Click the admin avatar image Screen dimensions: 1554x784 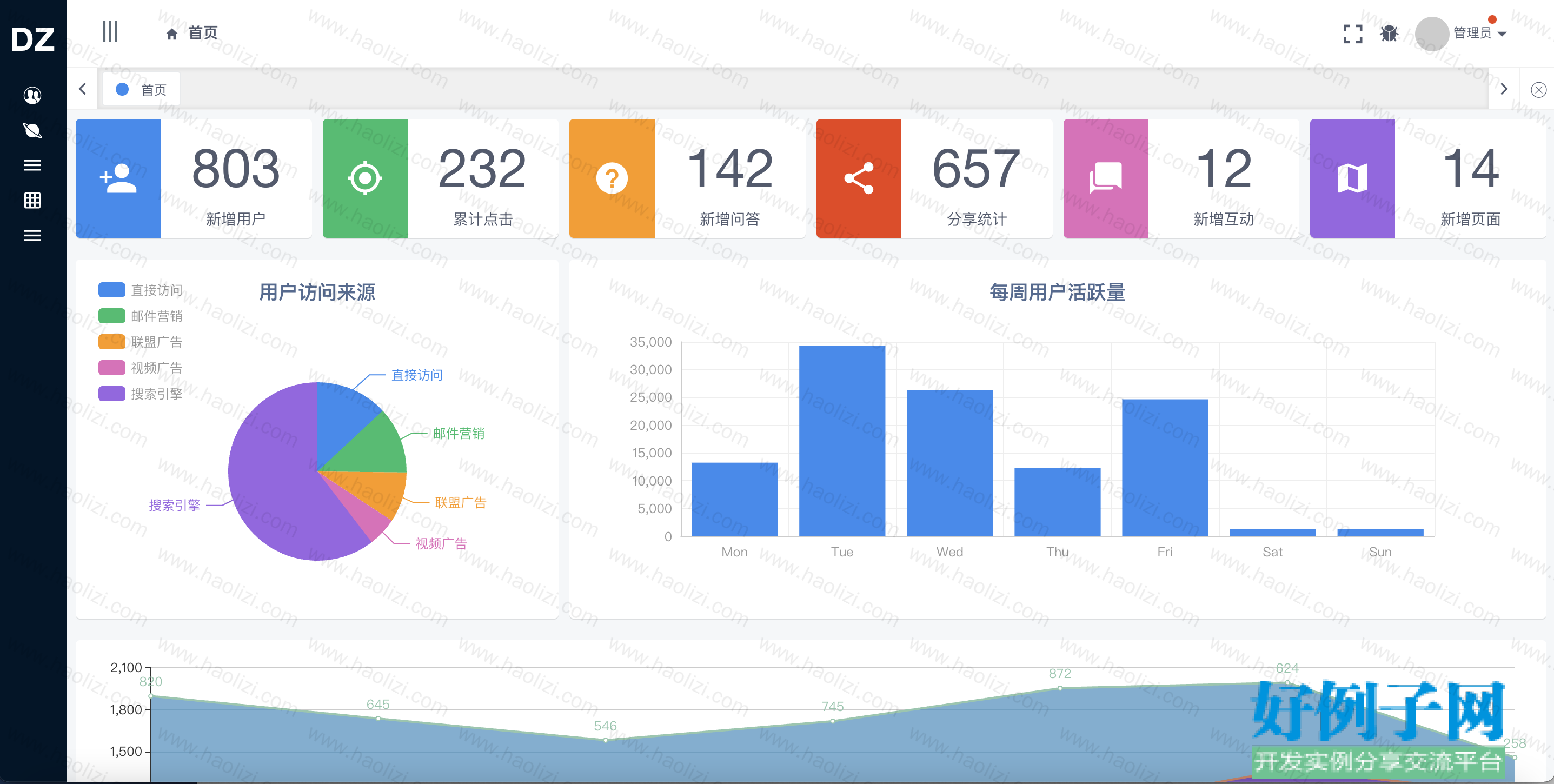(x=1432, y=34)
